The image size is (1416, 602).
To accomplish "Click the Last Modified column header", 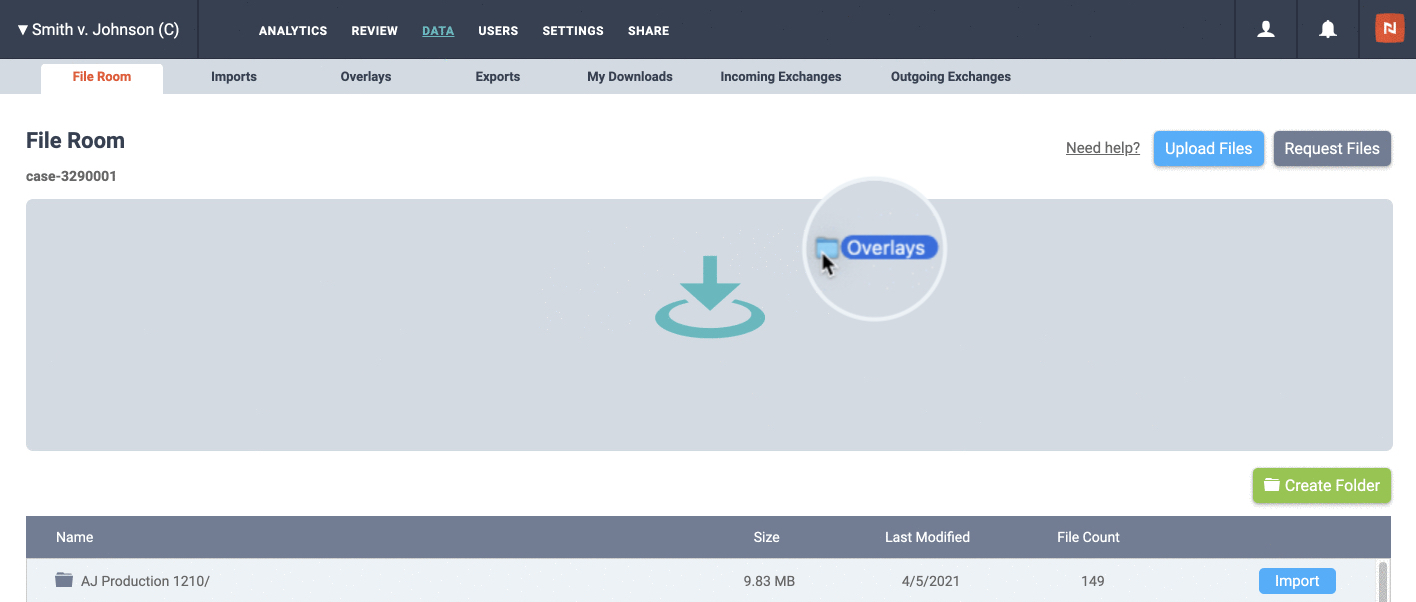I will [927, 537].
